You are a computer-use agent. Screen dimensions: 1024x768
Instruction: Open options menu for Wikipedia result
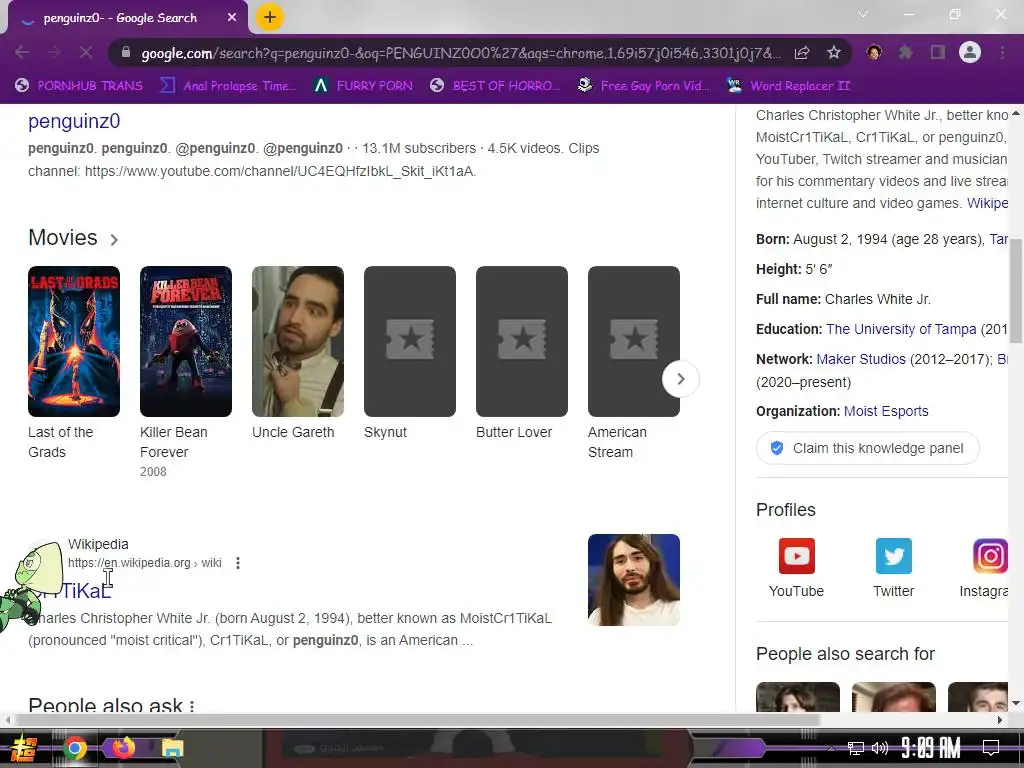click(x=238, y=563)
